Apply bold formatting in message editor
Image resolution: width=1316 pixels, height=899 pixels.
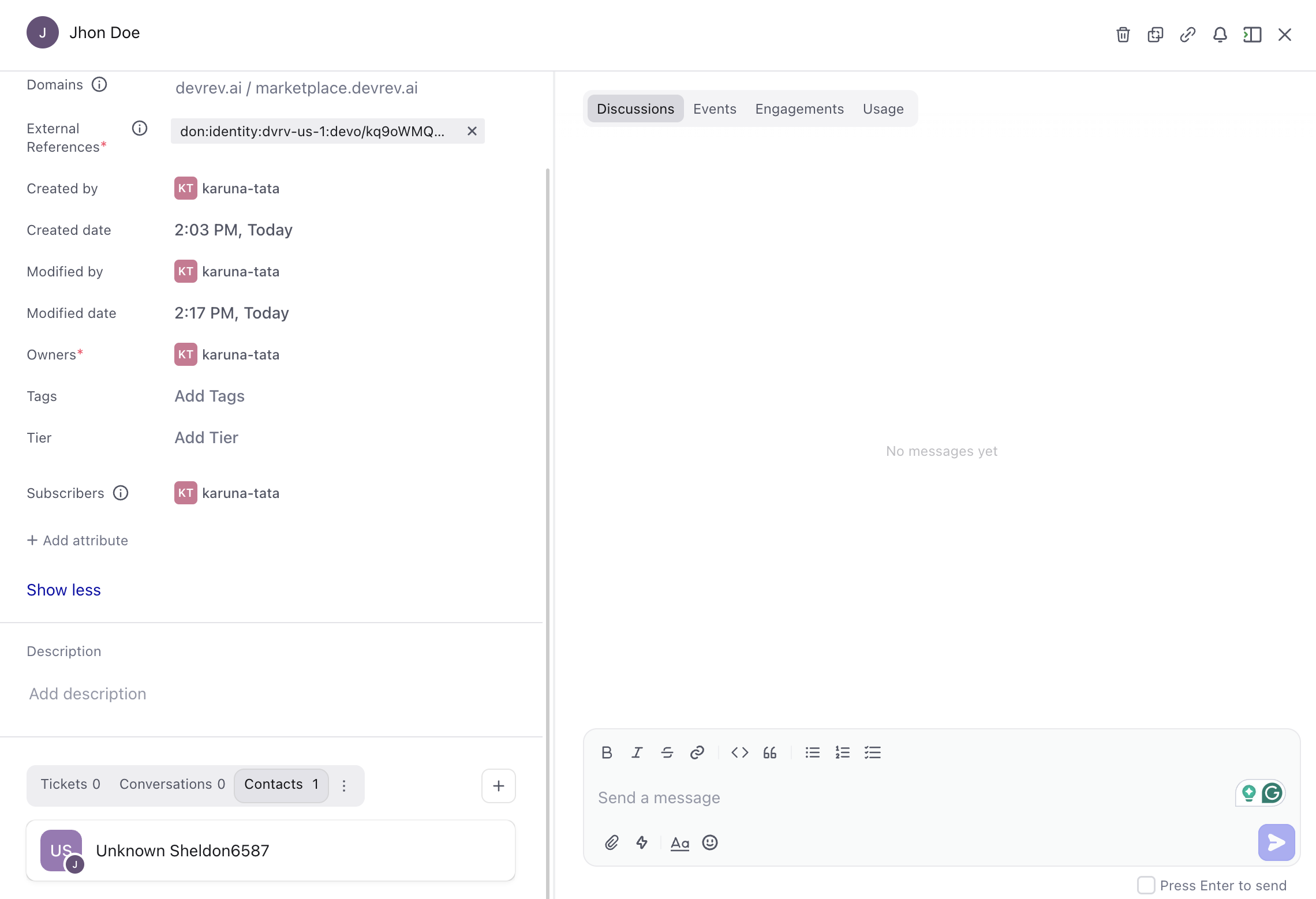(606, 752)
